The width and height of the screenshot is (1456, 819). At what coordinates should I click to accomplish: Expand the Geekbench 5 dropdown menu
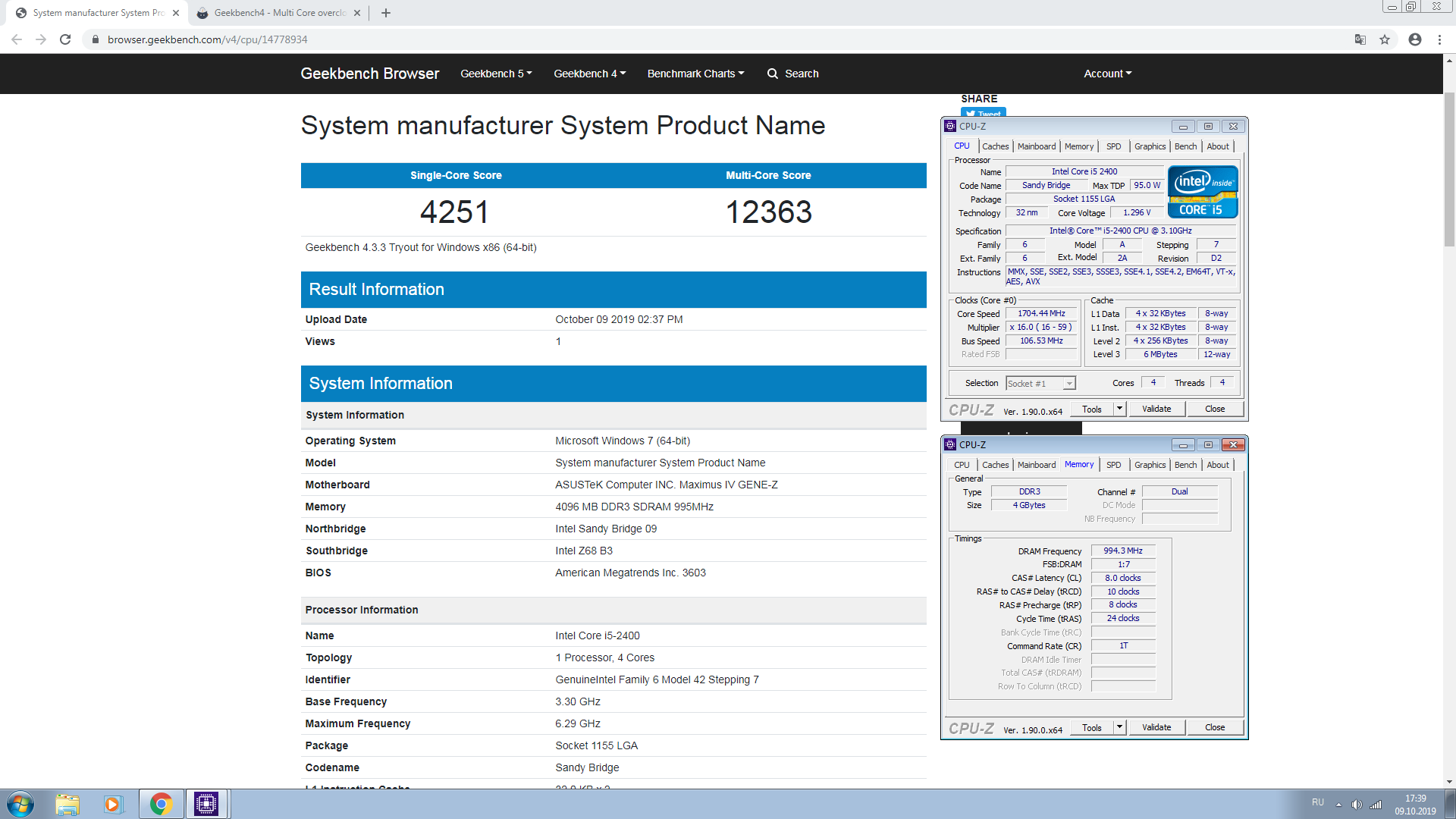click(x=496, y=74)
